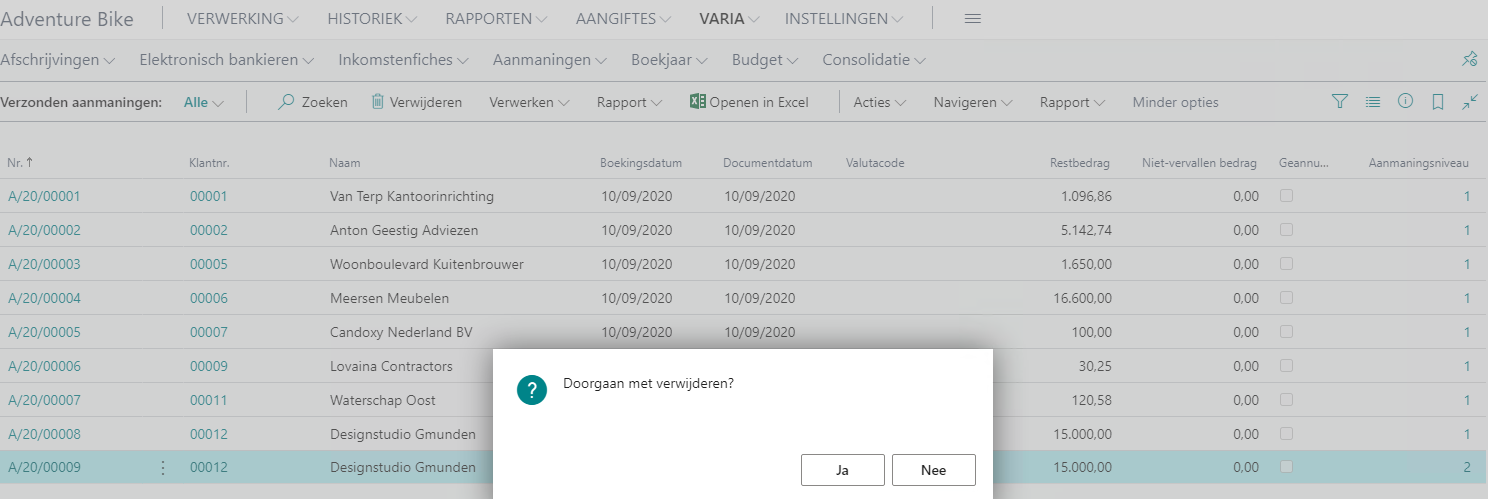Viewport: 1488px width, 499px height.
Task: Open the hamburger menu icon
Action: (x=972, y=19)
